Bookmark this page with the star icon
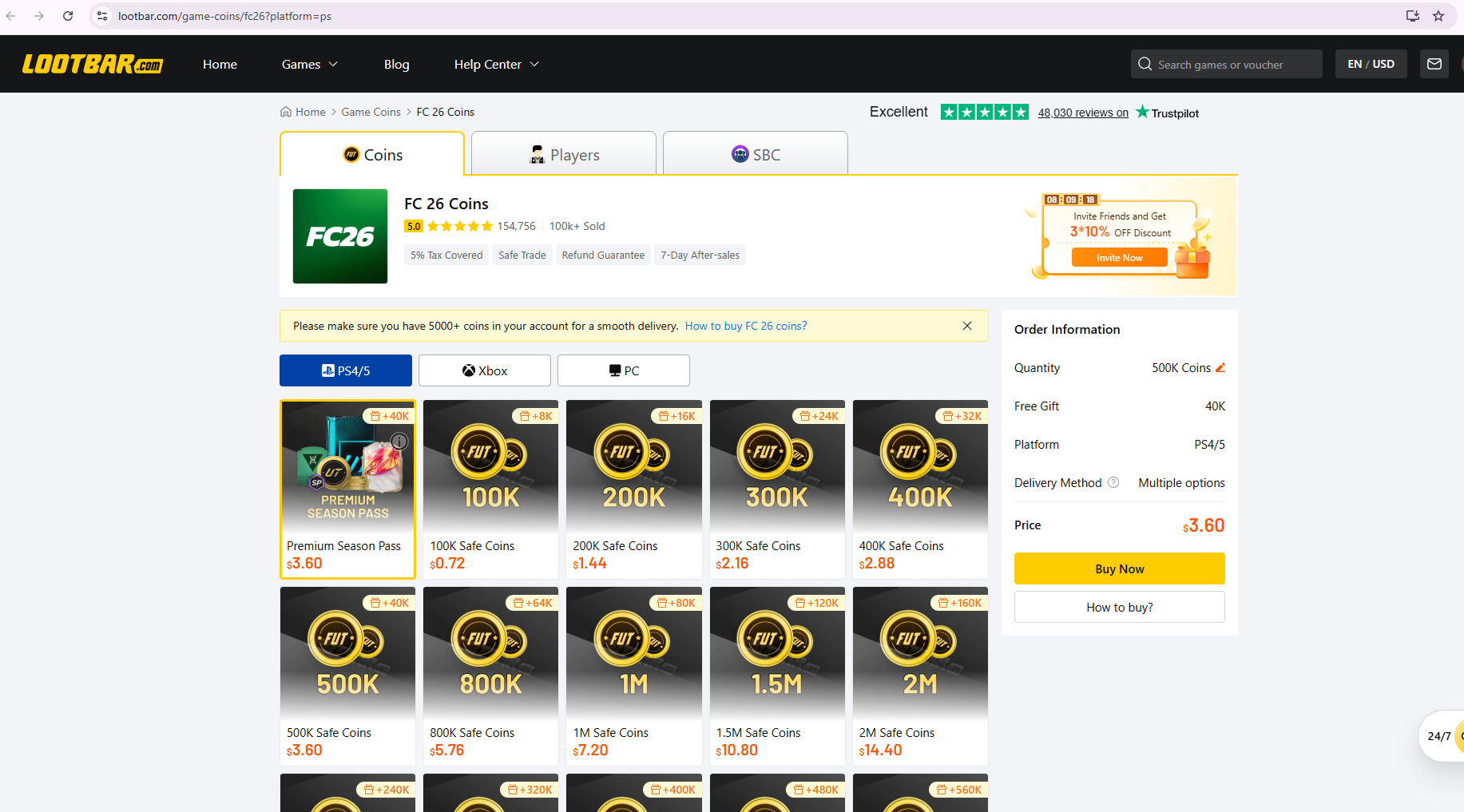 (1438, 16)
